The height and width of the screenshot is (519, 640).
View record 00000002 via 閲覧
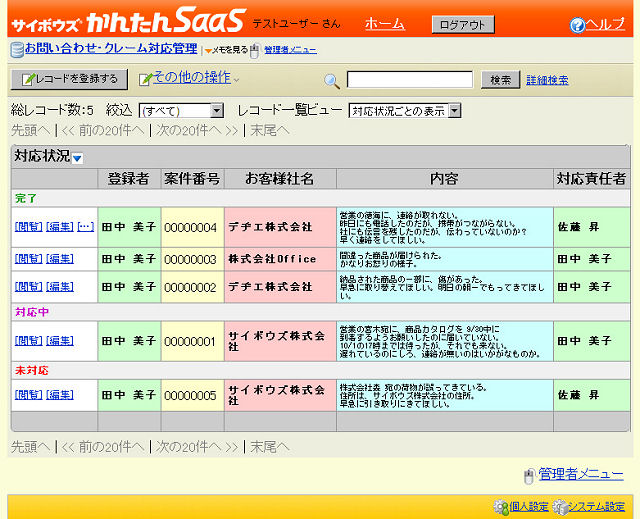point(29,287)
